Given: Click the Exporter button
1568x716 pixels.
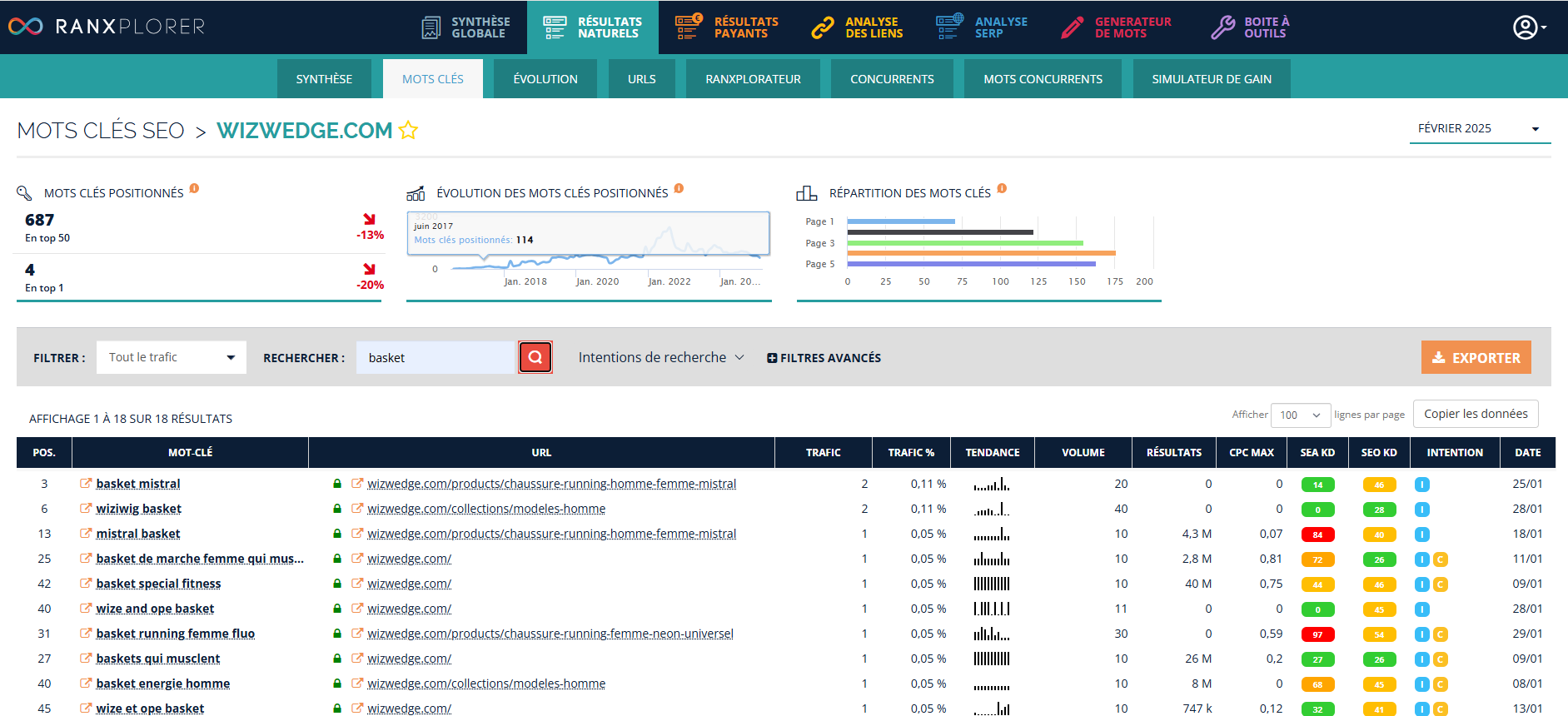Looking at the screenshot, I should coord(1476,357).
